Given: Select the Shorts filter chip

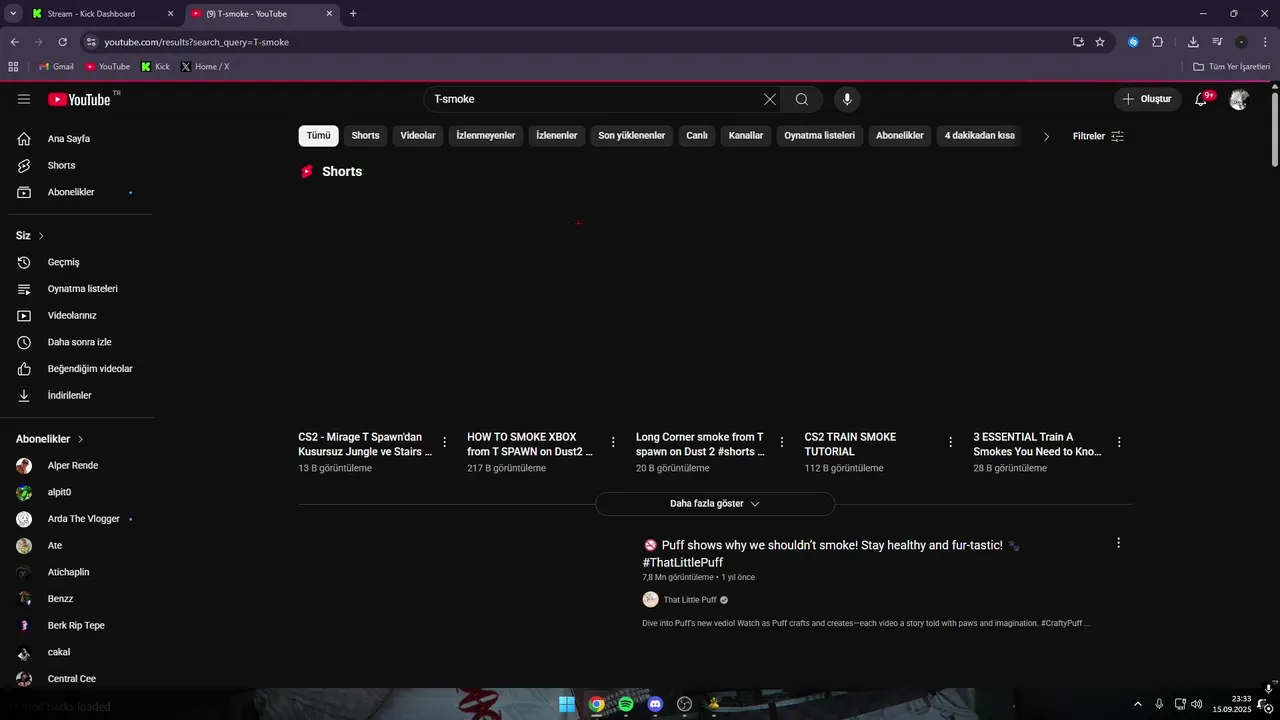Looking at the screenshot, I should 365,136.
